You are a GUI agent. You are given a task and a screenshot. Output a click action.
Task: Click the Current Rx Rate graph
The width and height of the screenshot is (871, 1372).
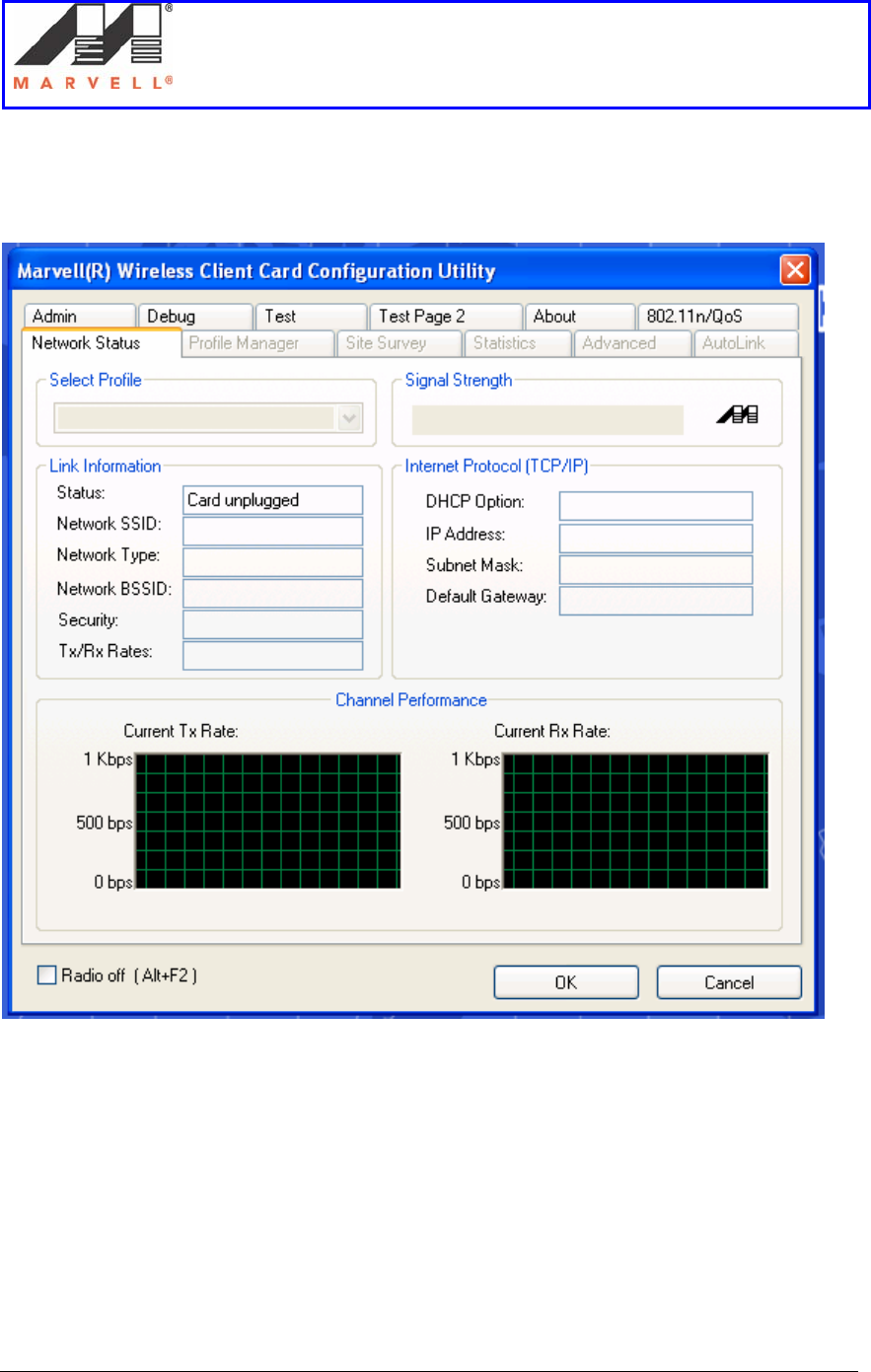coord(635,821)
